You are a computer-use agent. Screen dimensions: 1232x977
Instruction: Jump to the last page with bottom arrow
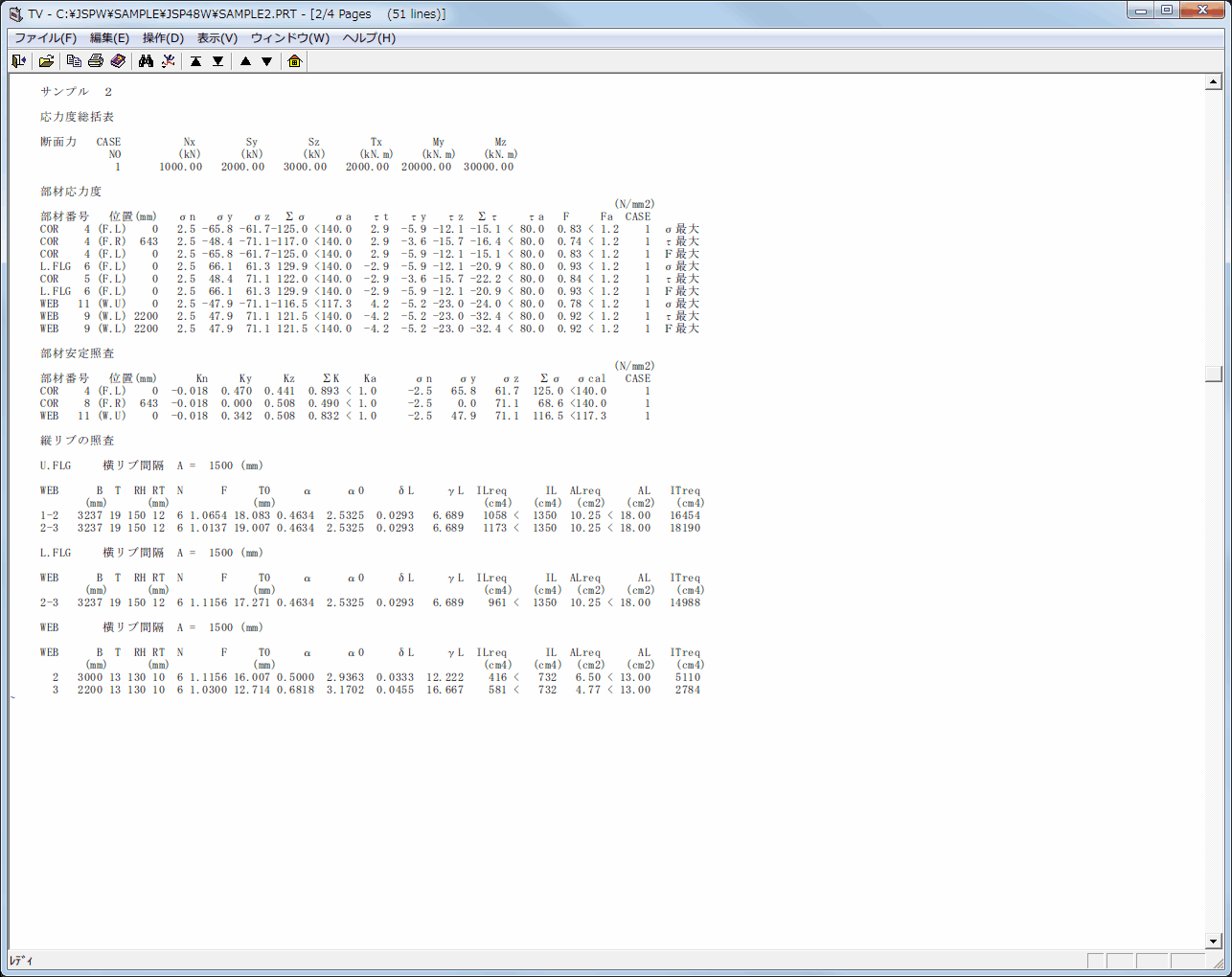(218, 61)
